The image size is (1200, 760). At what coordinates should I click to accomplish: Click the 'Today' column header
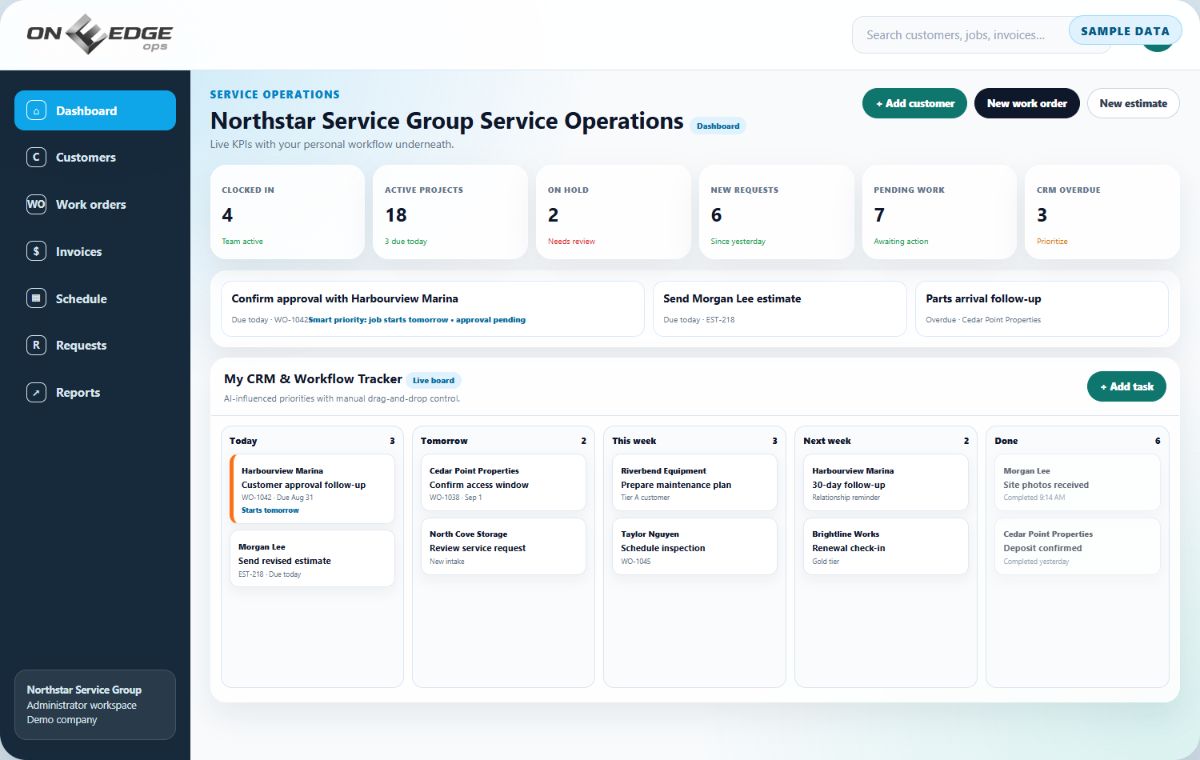pyautogui.click(x=243, y=440)
